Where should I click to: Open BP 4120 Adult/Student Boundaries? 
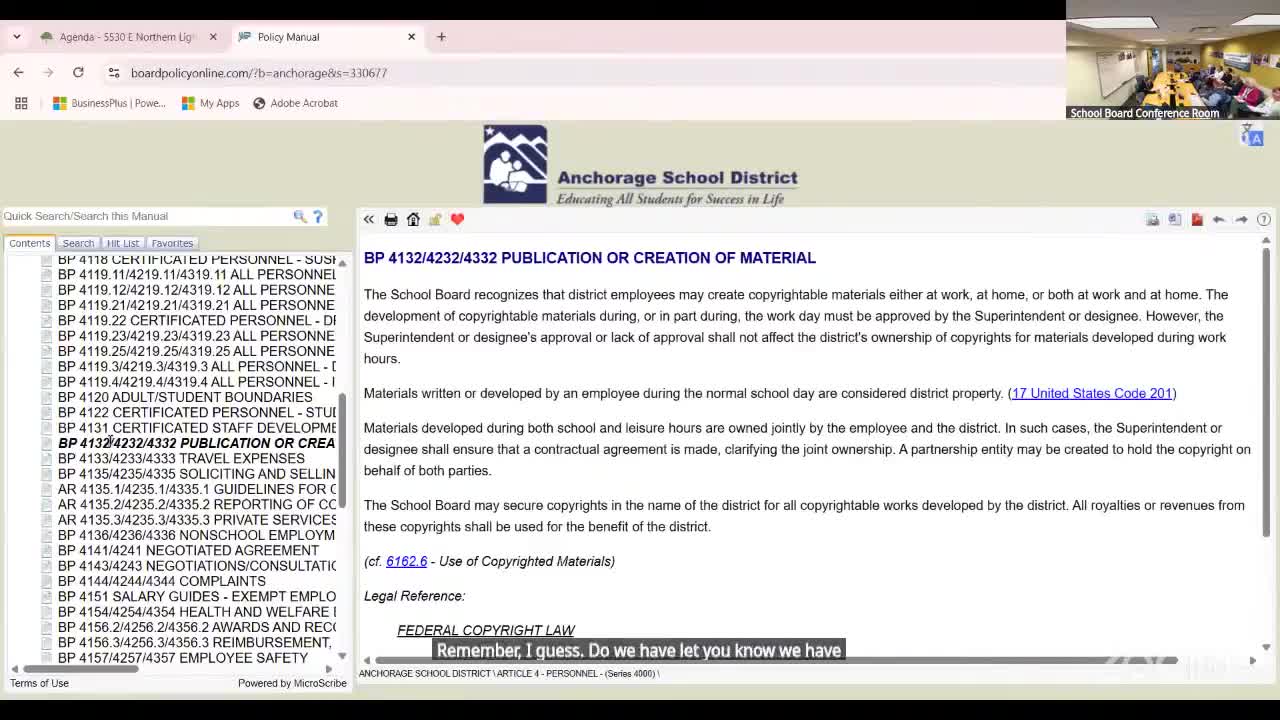coord(185,397)
